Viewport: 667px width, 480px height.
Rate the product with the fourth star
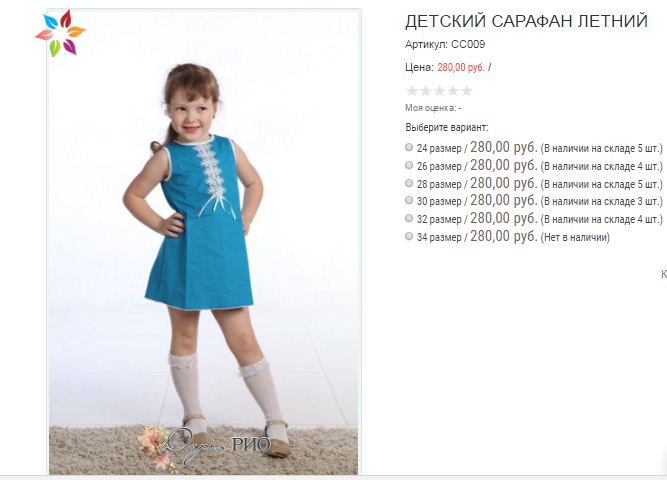(453, 91)
